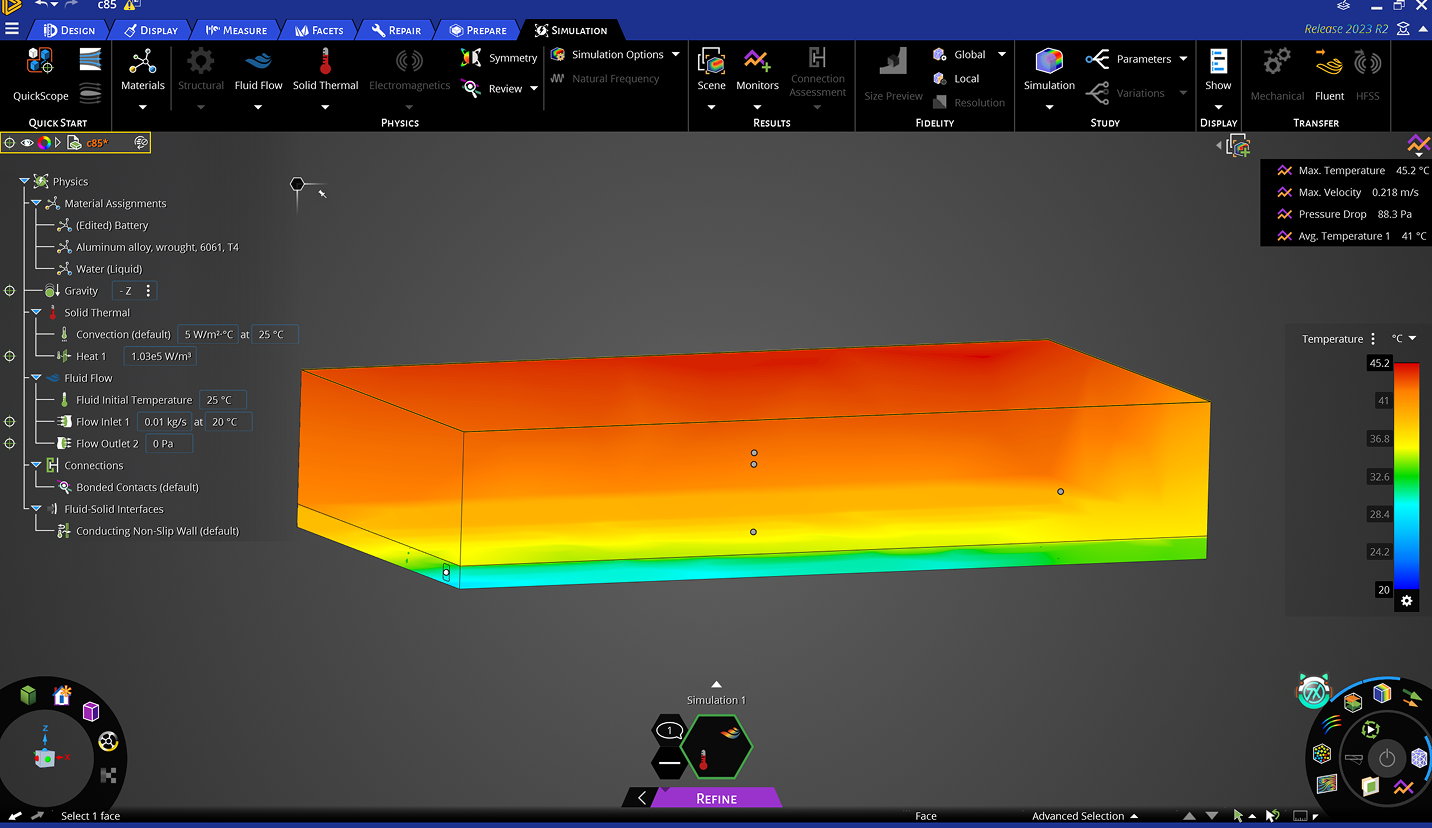Open the Materials tool

142,72
